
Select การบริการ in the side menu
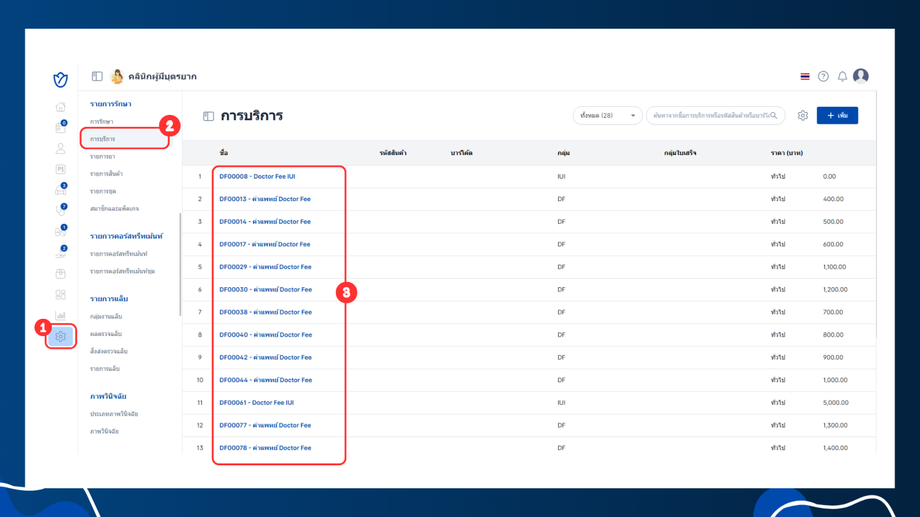[x=103, y=139]
